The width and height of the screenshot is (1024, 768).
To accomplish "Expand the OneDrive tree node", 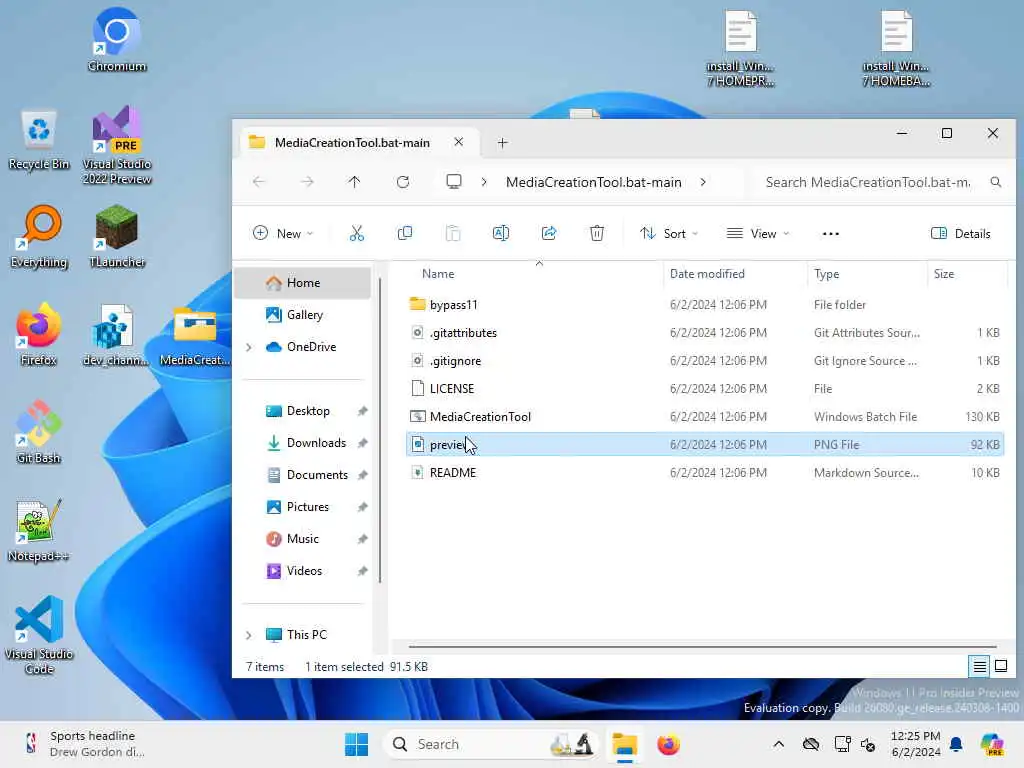I will (x=249, y=347).
